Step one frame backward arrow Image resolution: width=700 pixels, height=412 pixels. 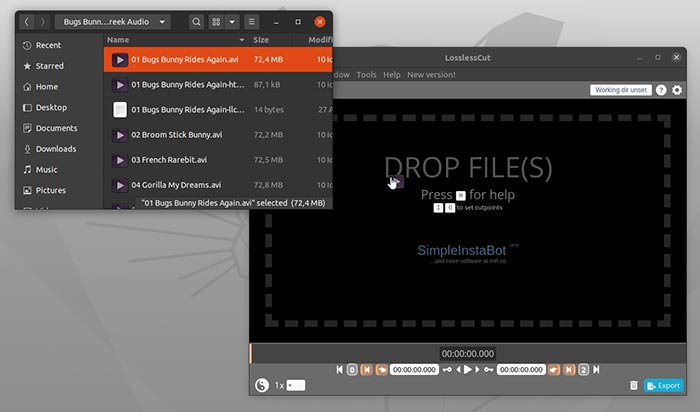[458, 370]
